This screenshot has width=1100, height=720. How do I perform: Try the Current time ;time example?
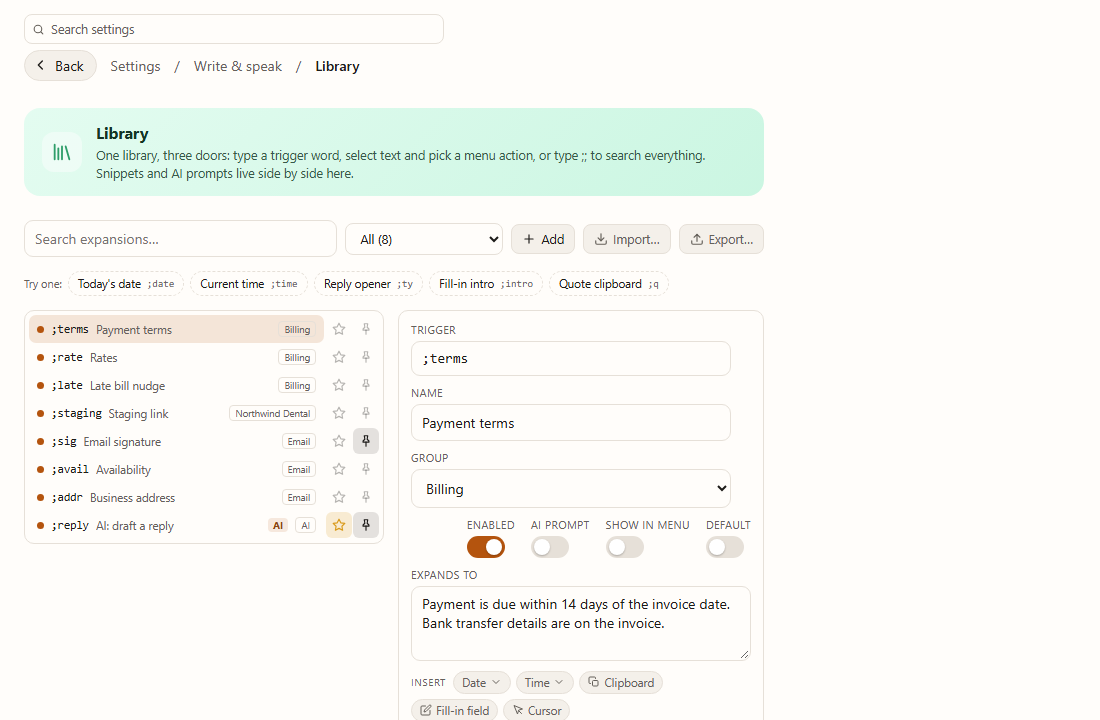pos(249,284)
